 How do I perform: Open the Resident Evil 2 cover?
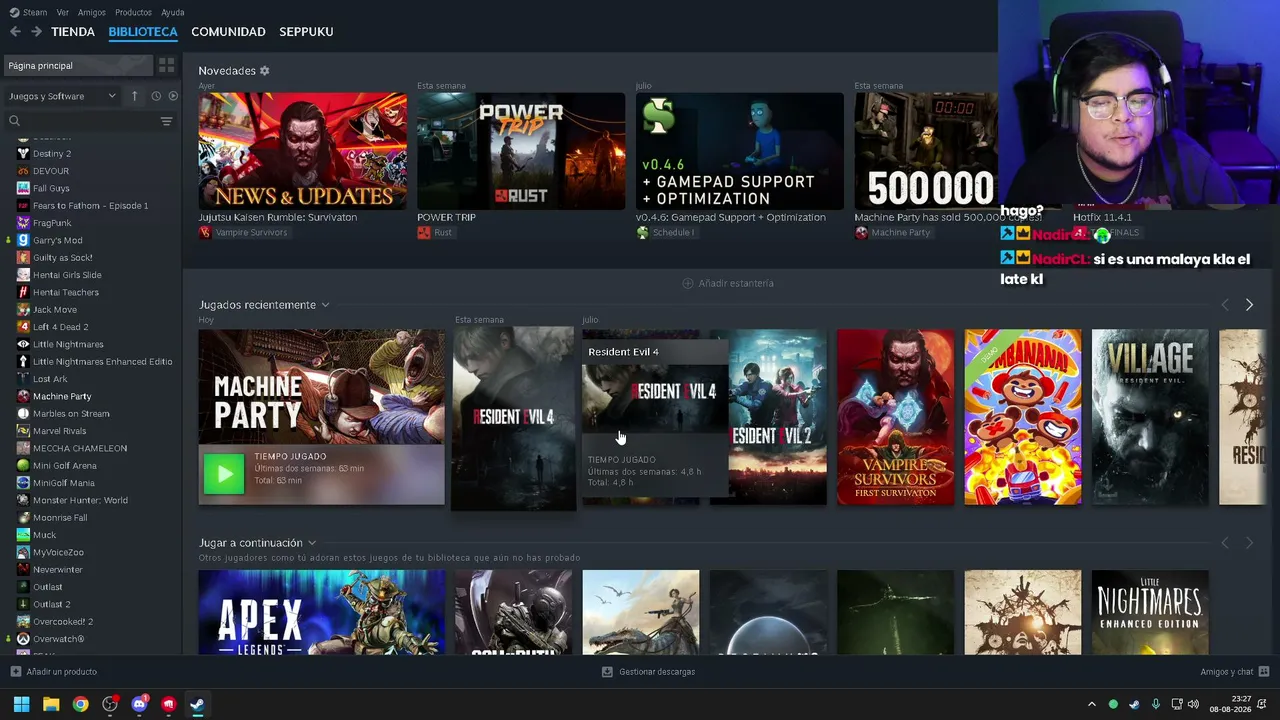(777, 417)
